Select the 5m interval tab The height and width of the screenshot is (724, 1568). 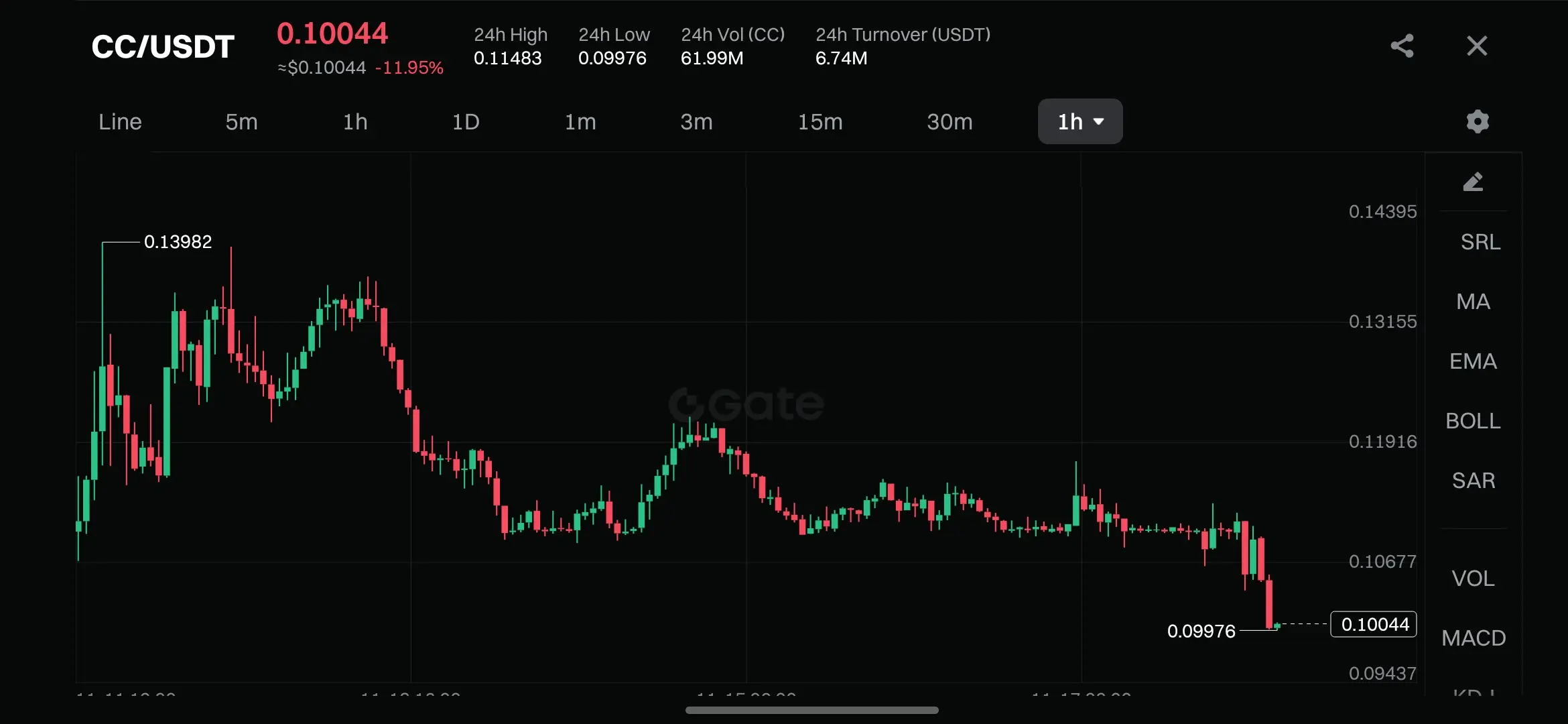[x=241, y=121]
